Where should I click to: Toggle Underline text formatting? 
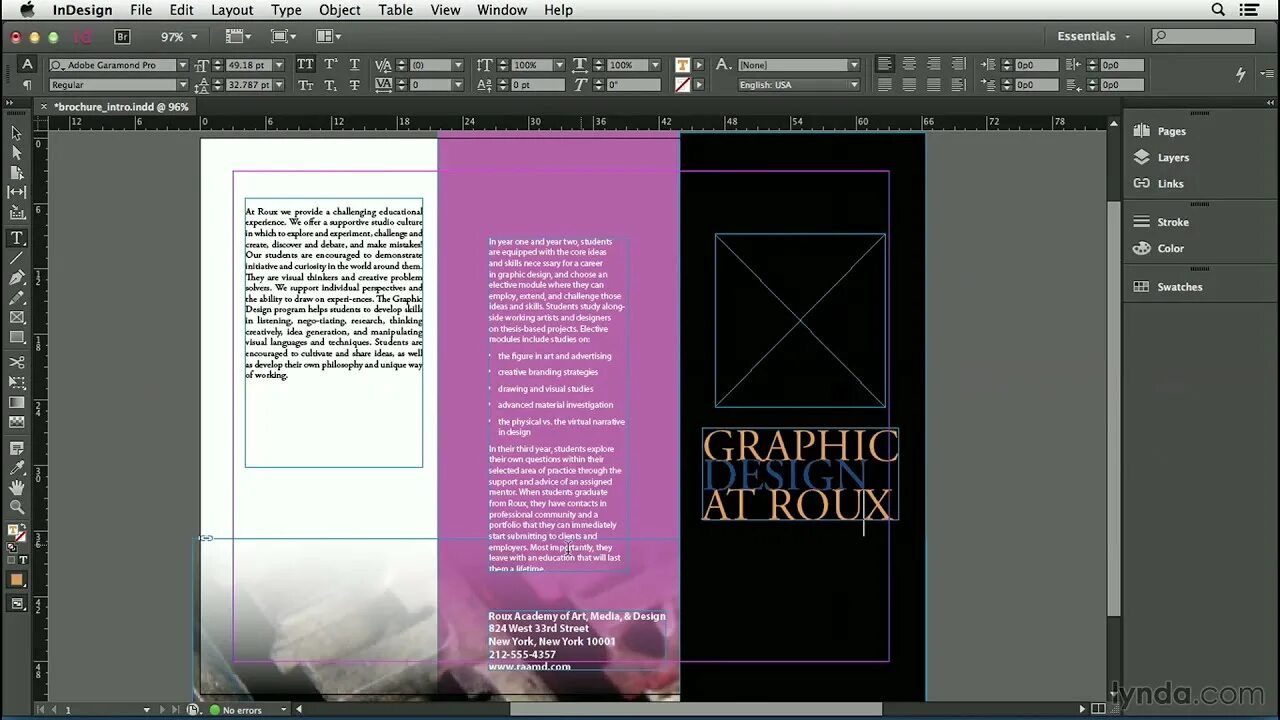(354, 65)
